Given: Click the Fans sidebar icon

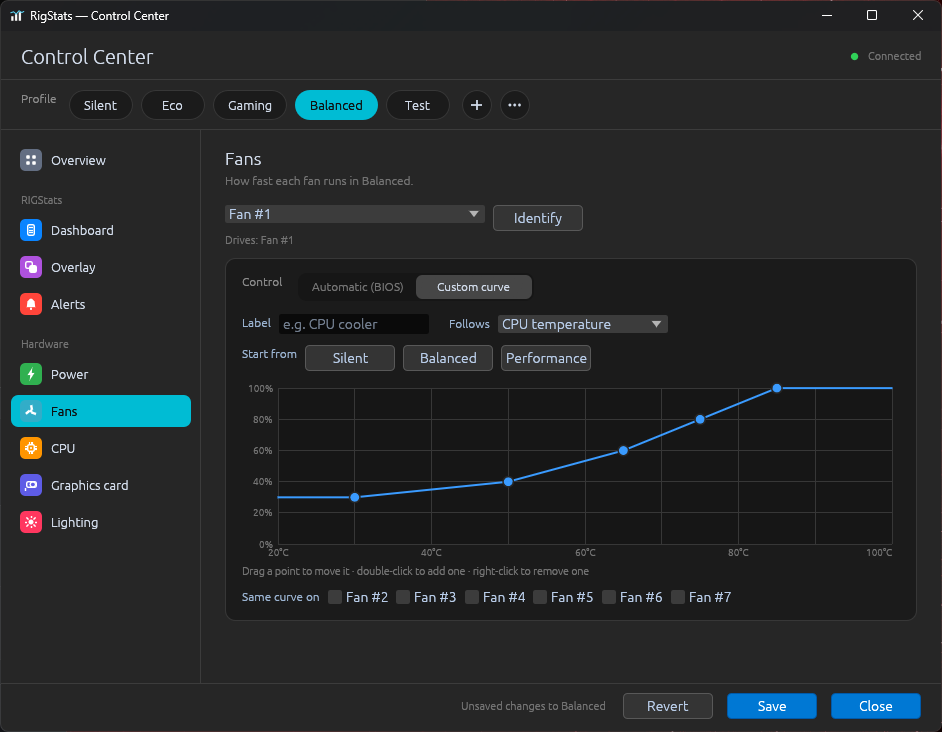Looking at the screenshot, I should pyautogui.click(x=31, y=411).
